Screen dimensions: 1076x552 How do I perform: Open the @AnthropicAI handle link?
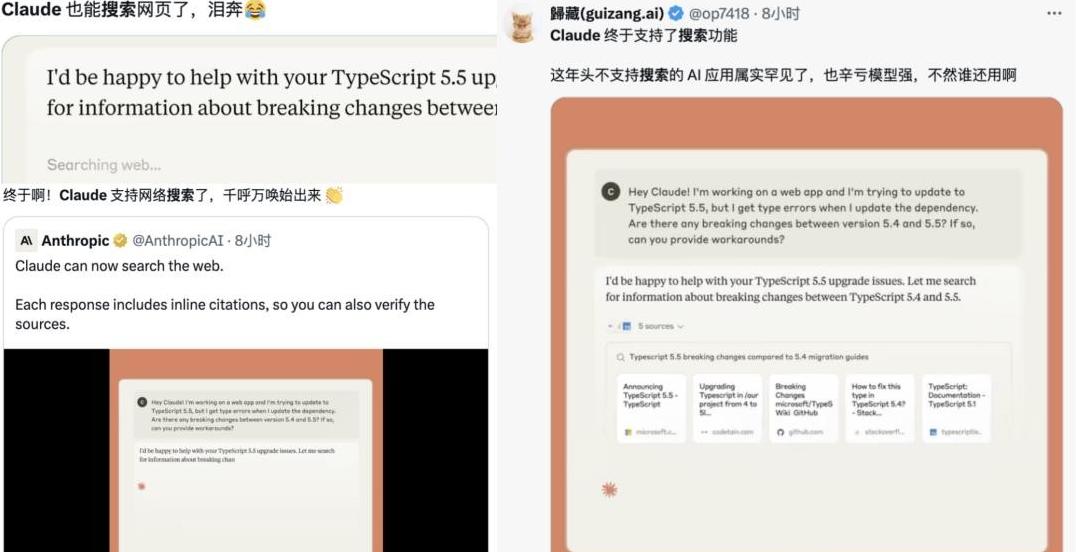click(177, 241)
